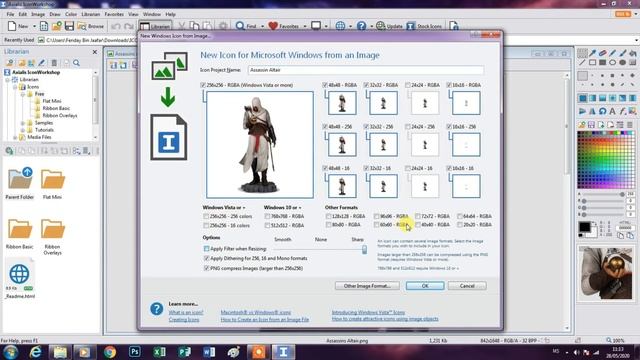Click the Help question mark toolbar icon
The height and width of the screenshot is (360, 640).
click(x=361, y=26)
